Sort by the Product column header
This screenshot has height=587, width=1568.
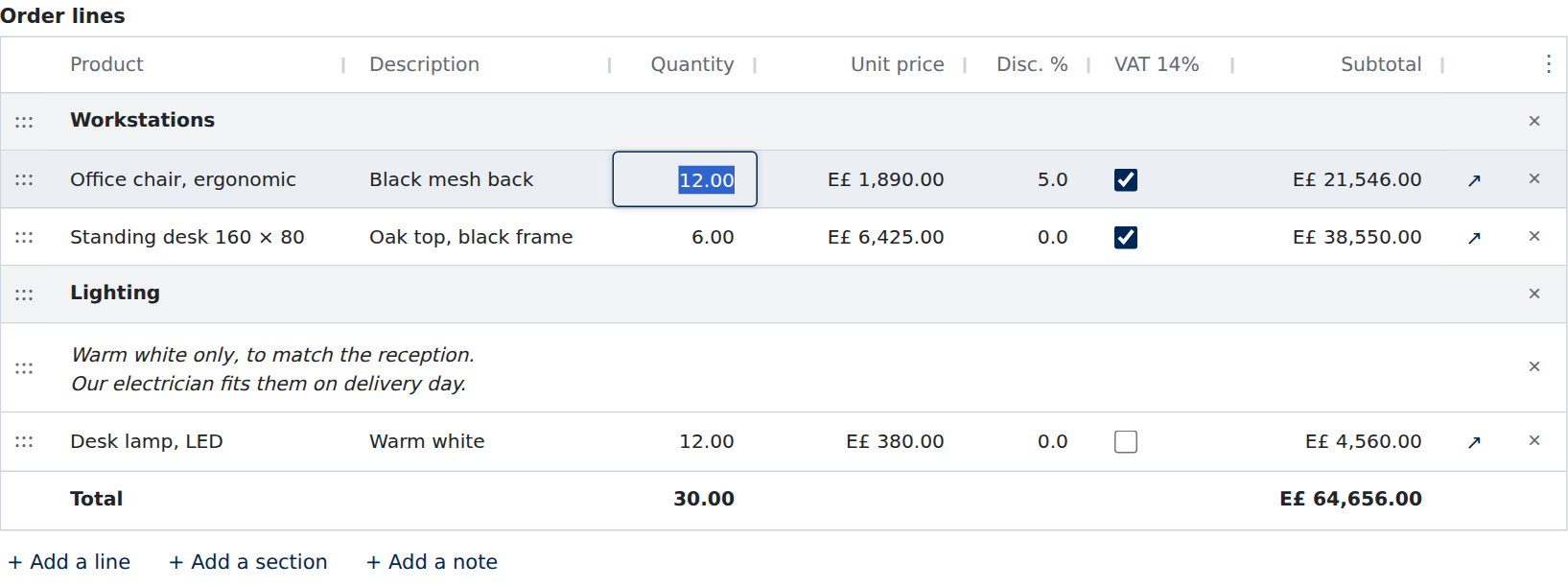pyautogui.click(x=106, y=64)
